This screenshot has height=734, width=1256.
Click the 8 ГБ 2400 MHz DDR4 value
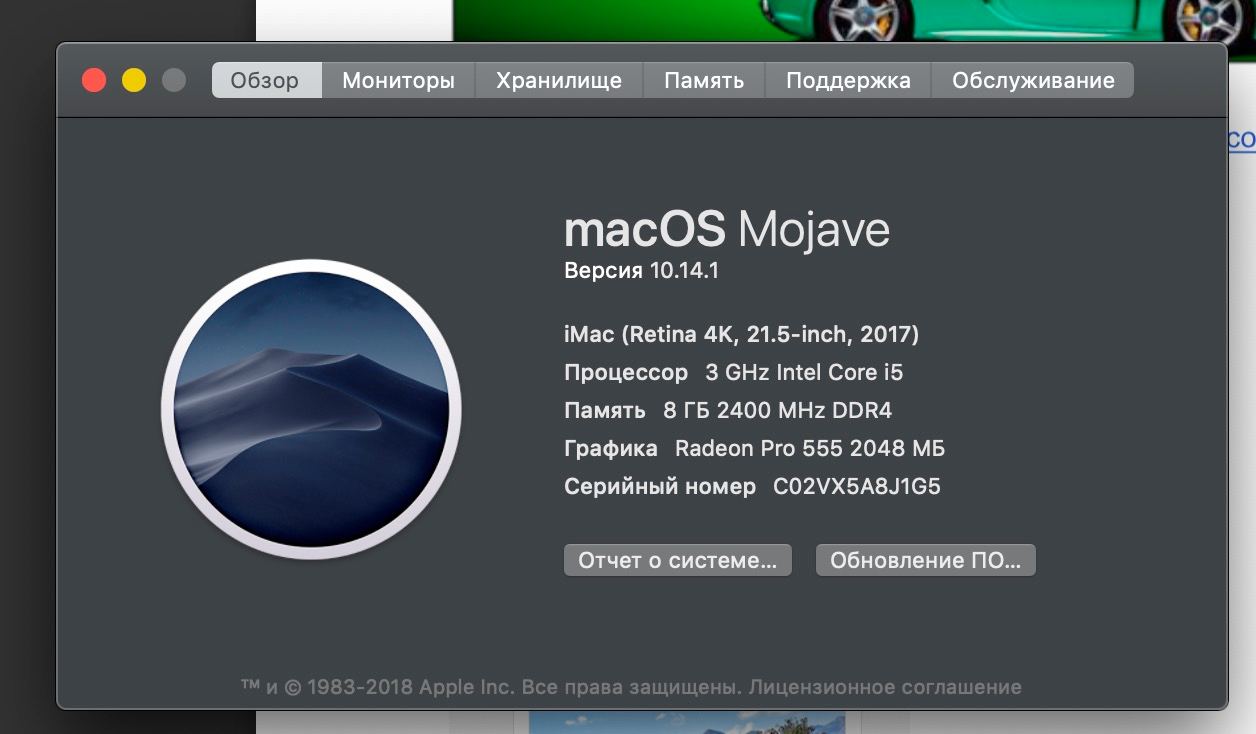point(777,411)
